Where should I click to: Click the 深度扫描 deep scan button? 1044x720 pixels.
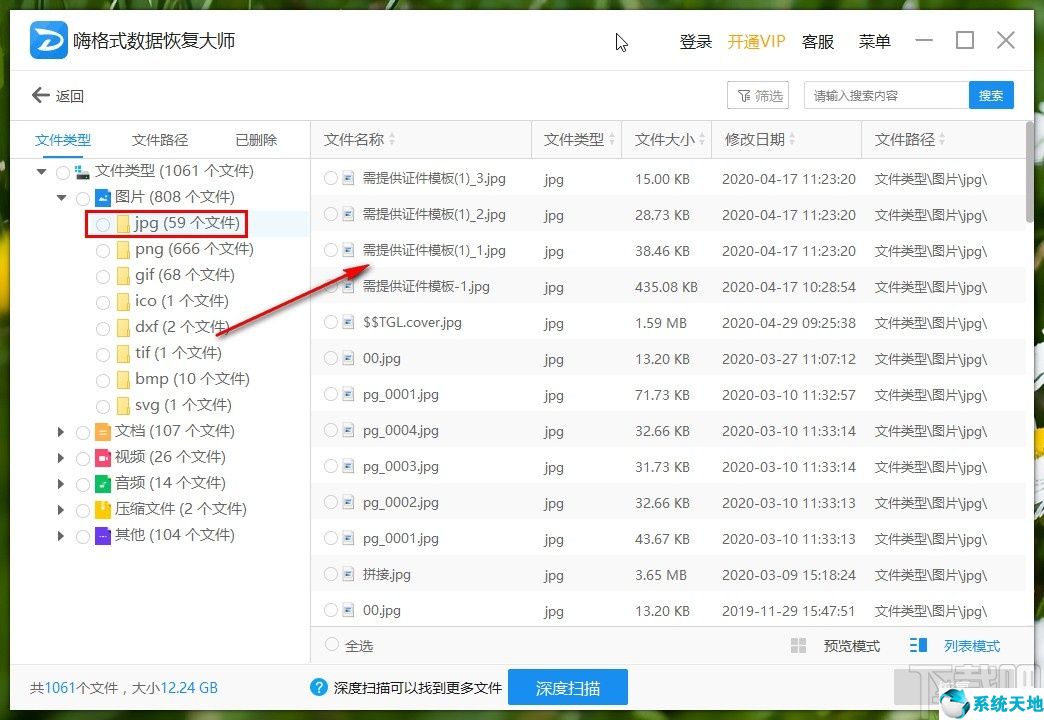pyautogui.click(x=568, y=687)
